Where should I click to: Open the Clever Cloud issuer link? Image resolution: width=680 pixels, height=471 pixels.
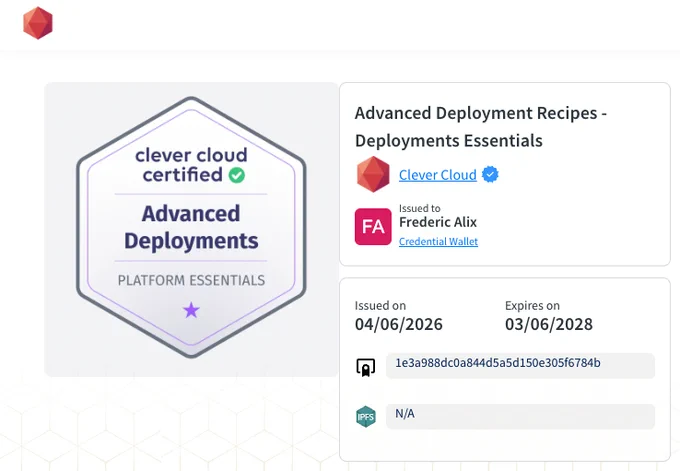coord(438,175)
